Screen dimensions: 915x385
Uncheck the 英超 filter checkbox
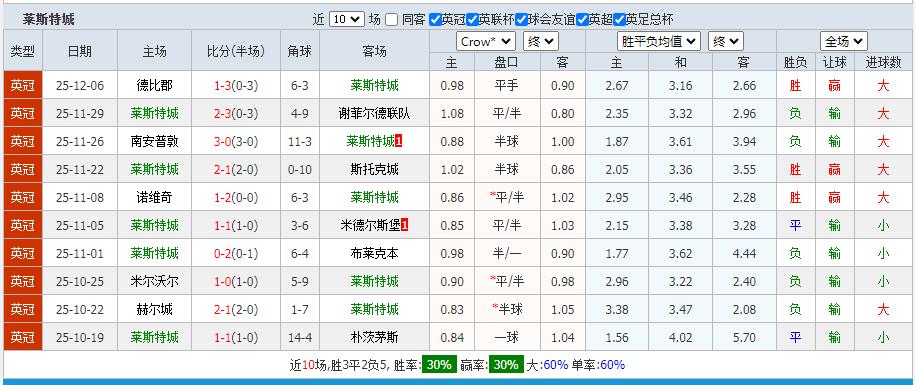(x=582, y=19)
